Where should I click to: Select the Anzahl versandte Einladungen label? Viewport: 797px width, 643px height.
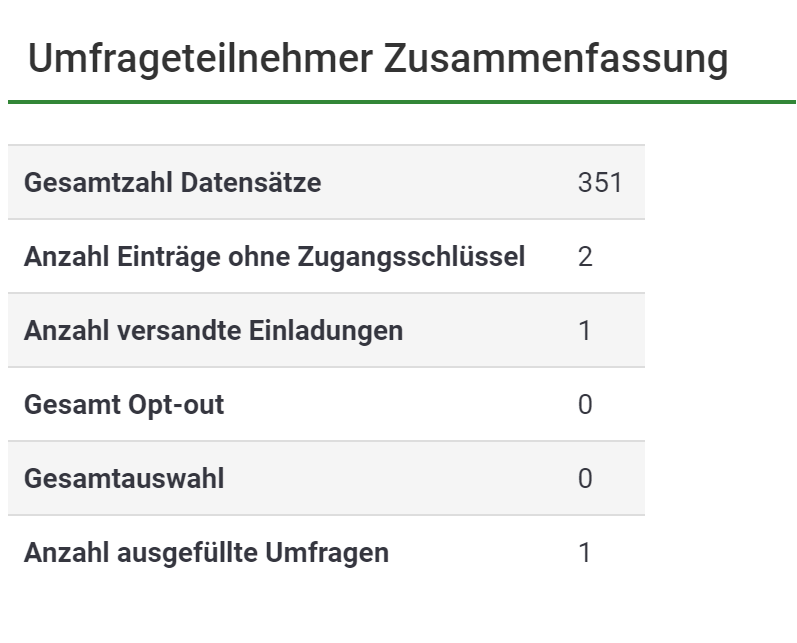(x=213, y=331)
